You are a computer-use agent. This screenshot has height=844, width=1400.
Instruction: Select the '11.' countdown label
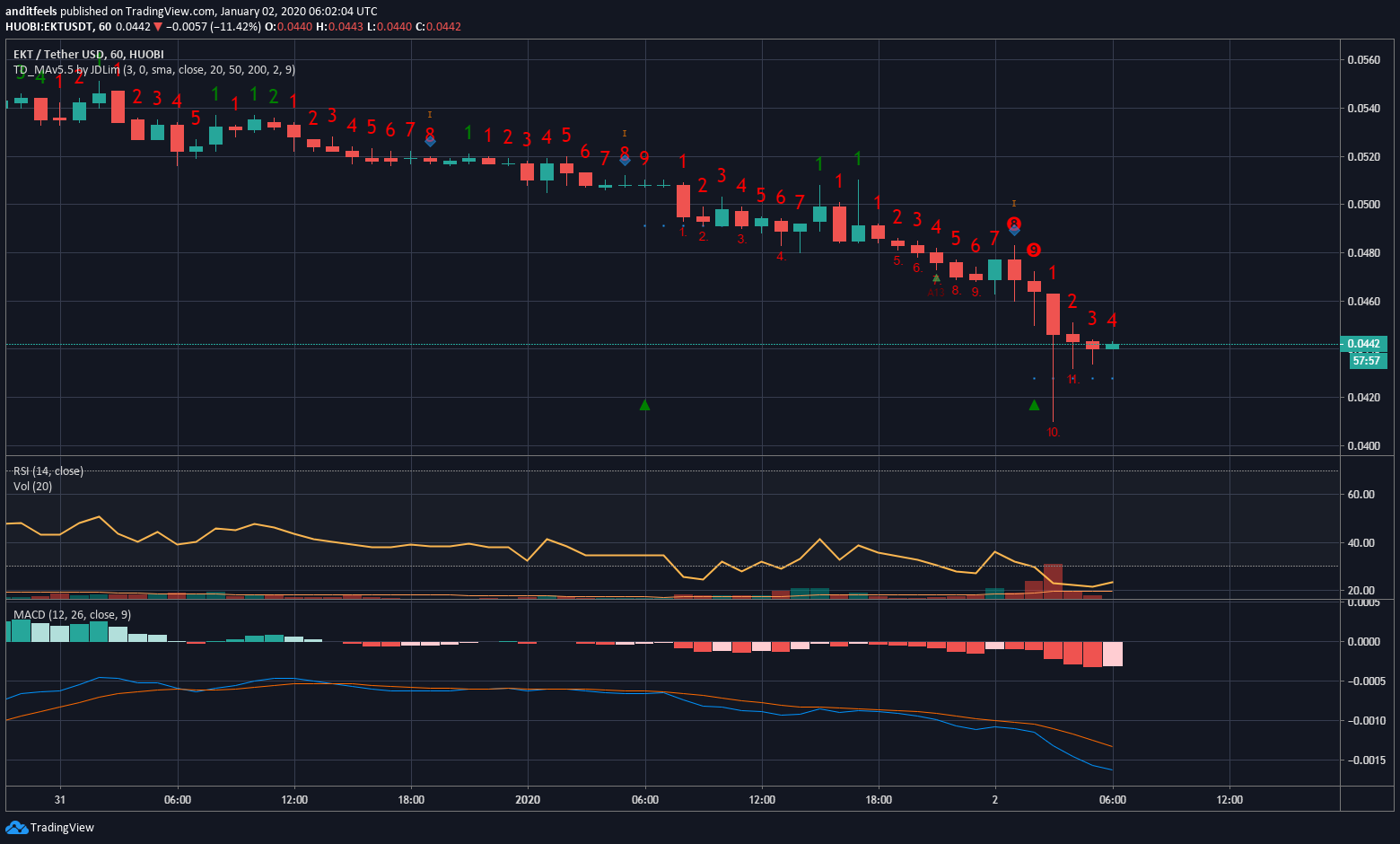click(x=1073, y=380)
